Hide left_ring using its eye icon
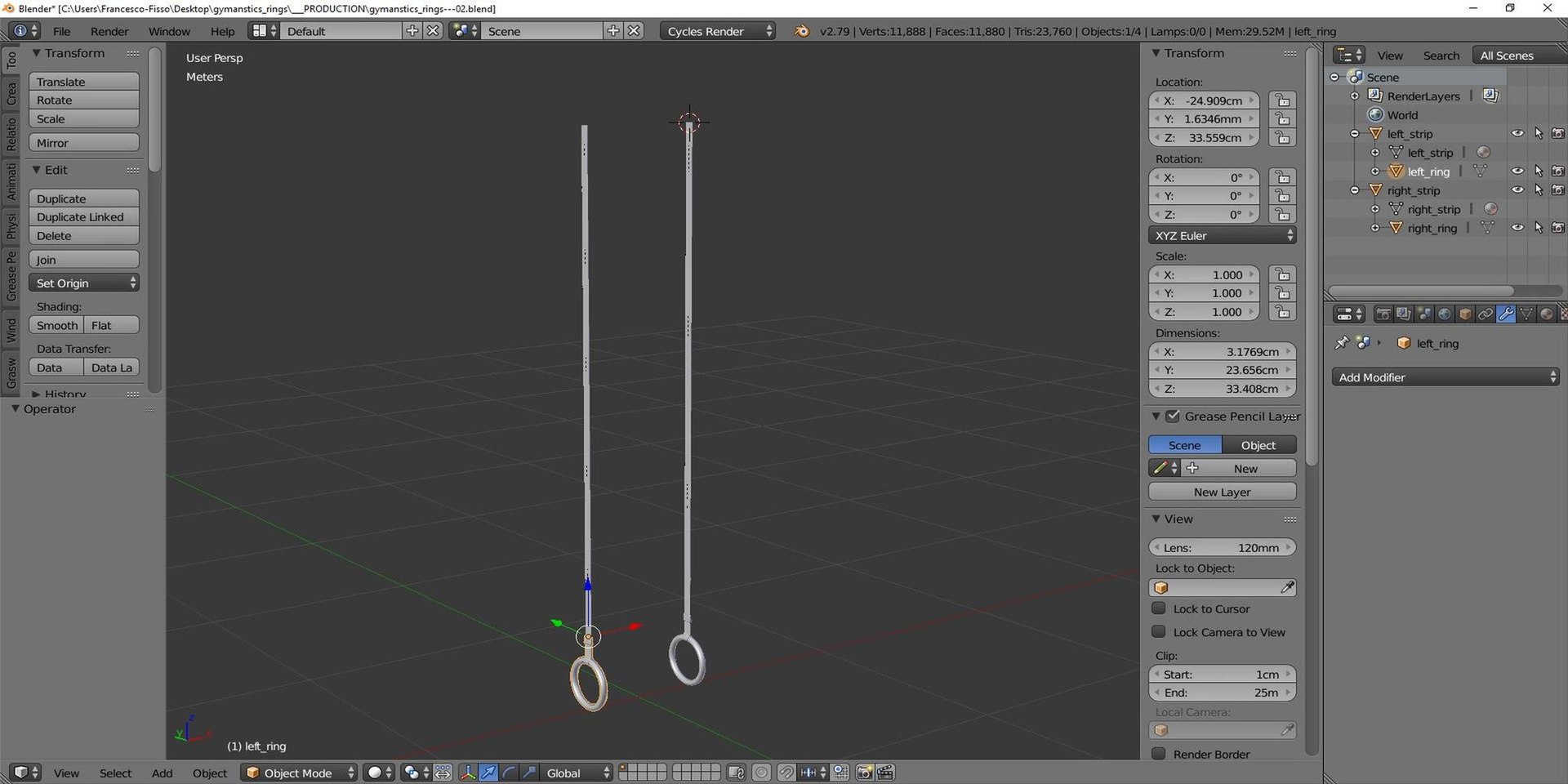 [x=1517, y=171]
